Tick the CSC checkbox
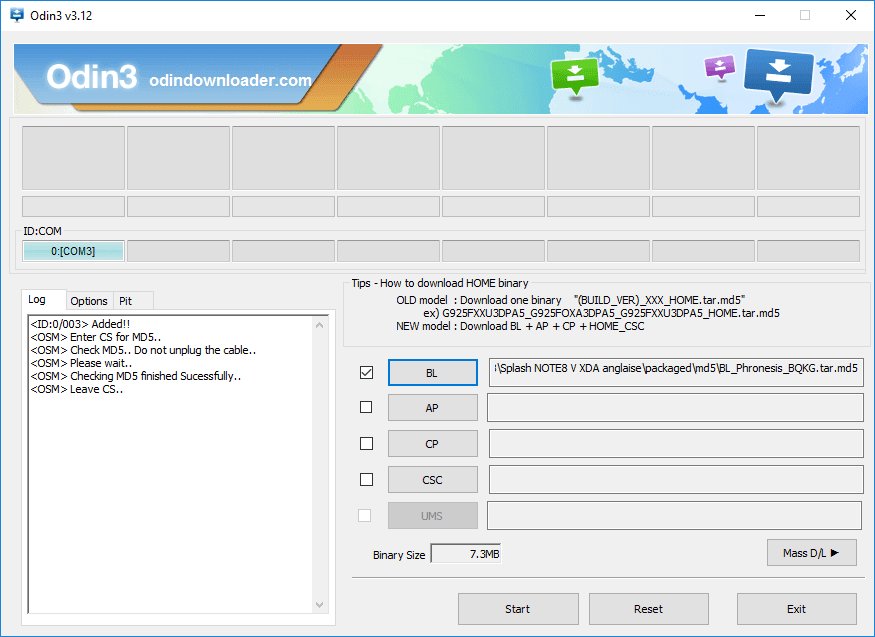Viewport: 875px width, 637px height. [366, 479]
